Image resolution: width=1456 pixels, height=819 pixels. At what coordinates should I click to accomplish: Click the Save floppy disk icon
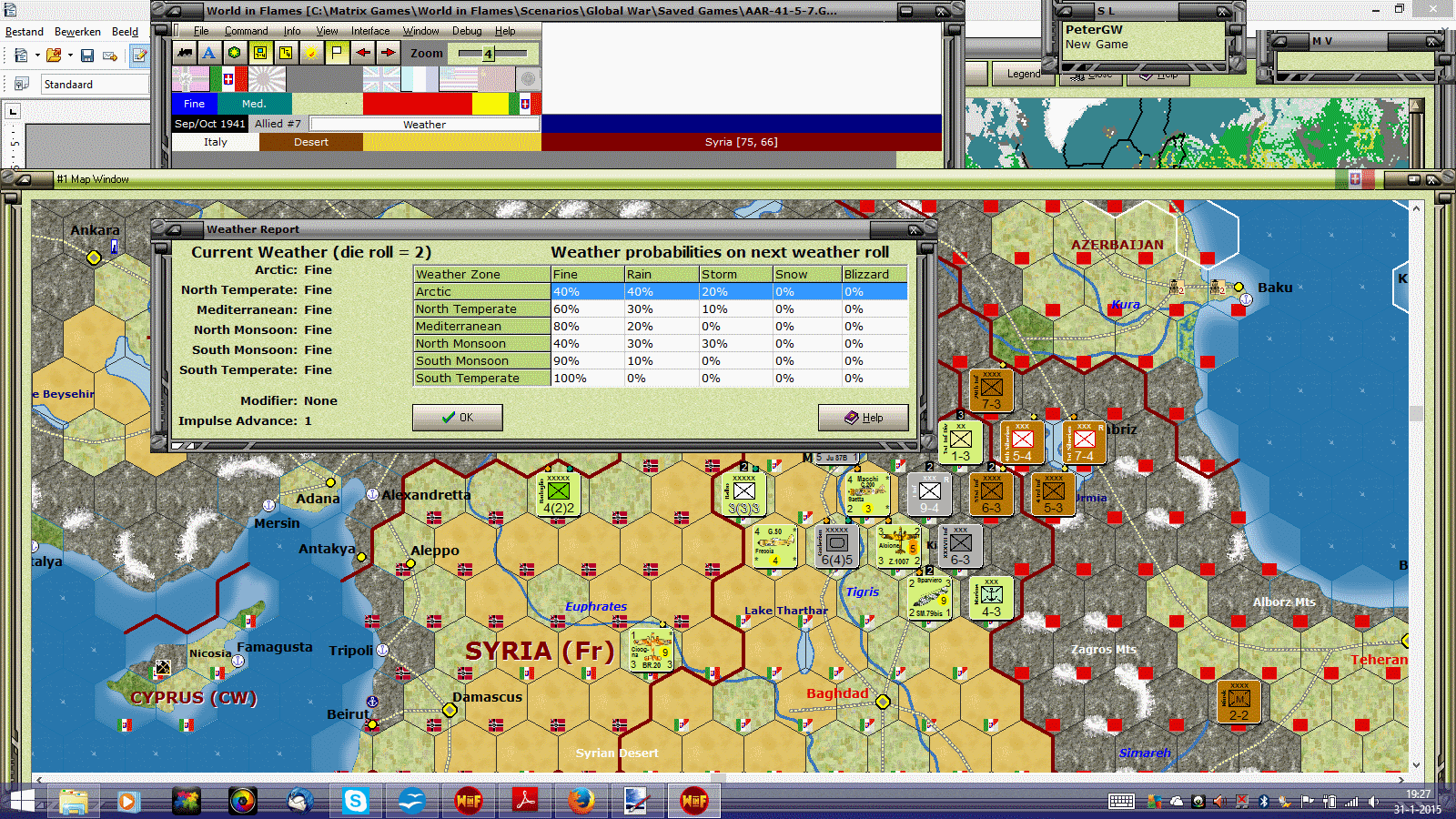coord(87,56)
